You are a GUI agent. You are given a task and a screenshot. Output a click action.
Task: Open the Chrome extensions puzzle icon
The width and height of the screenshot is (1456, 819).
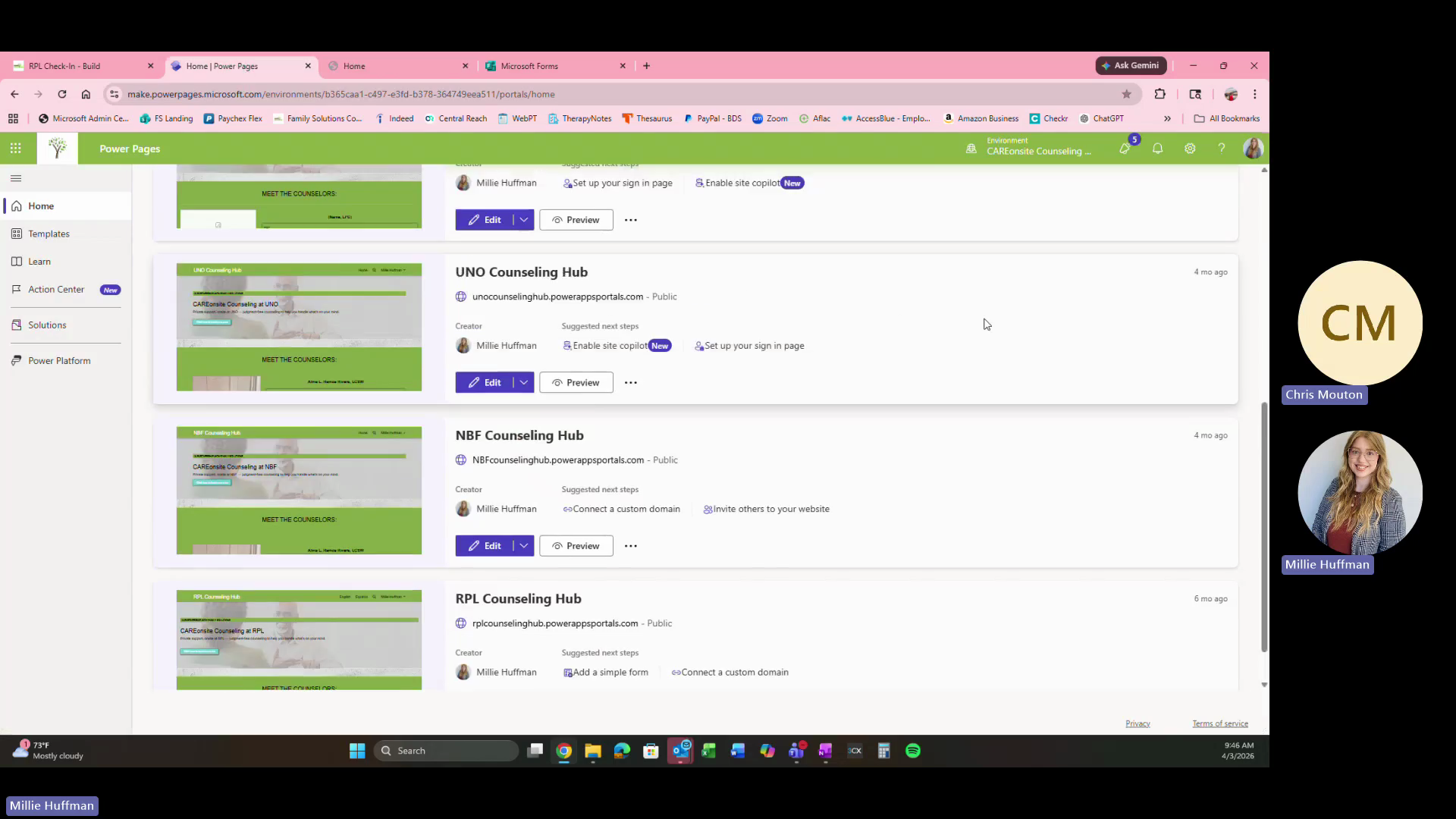1159,94
